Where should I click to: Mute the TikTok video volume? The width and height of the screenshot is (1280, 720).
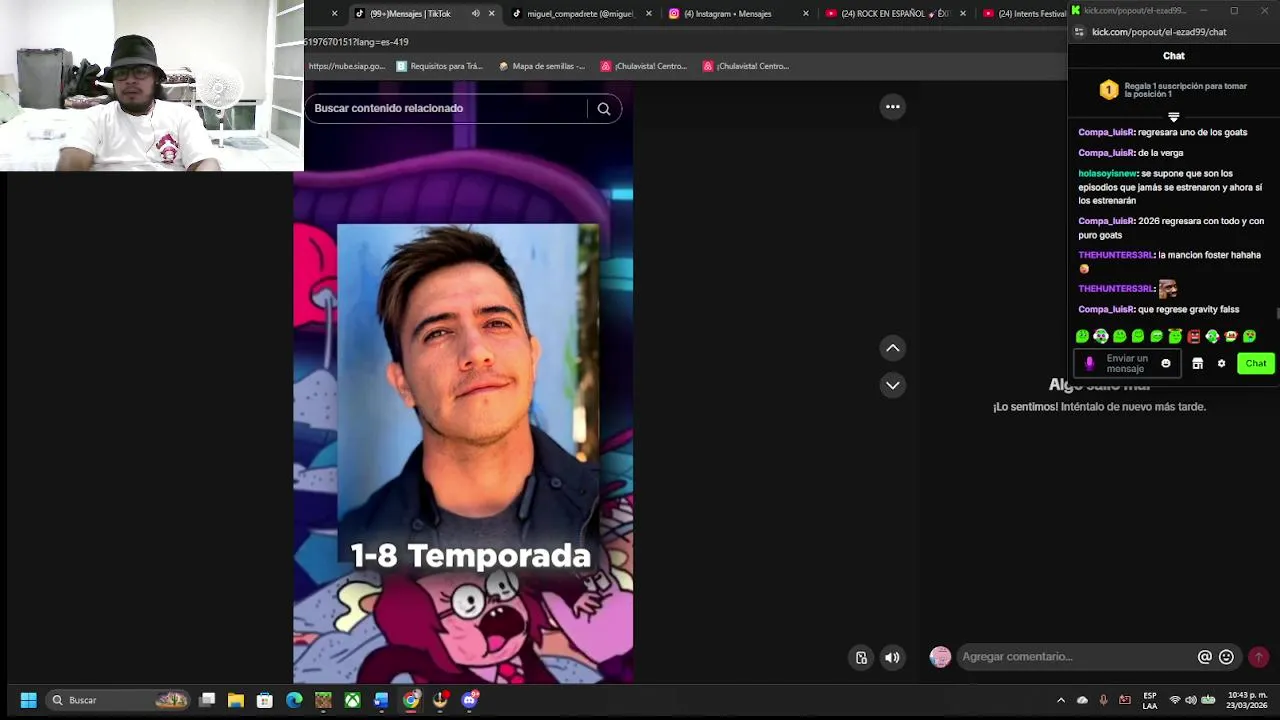[892, 658]
